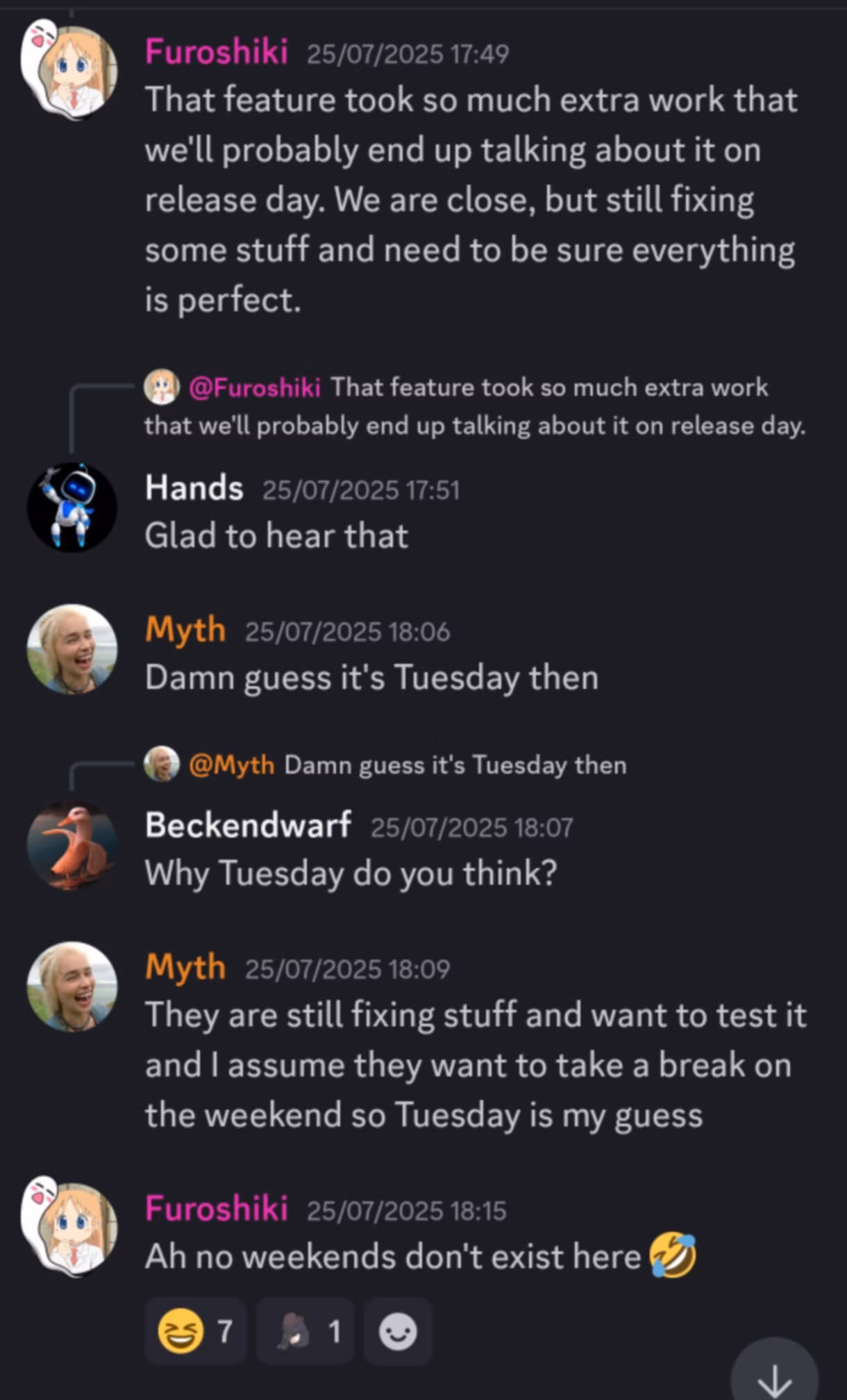Screen dimensions: 847x1400
Task: Click Myth's avatar on the 18:09 message
Action: (x=72, y=986)
